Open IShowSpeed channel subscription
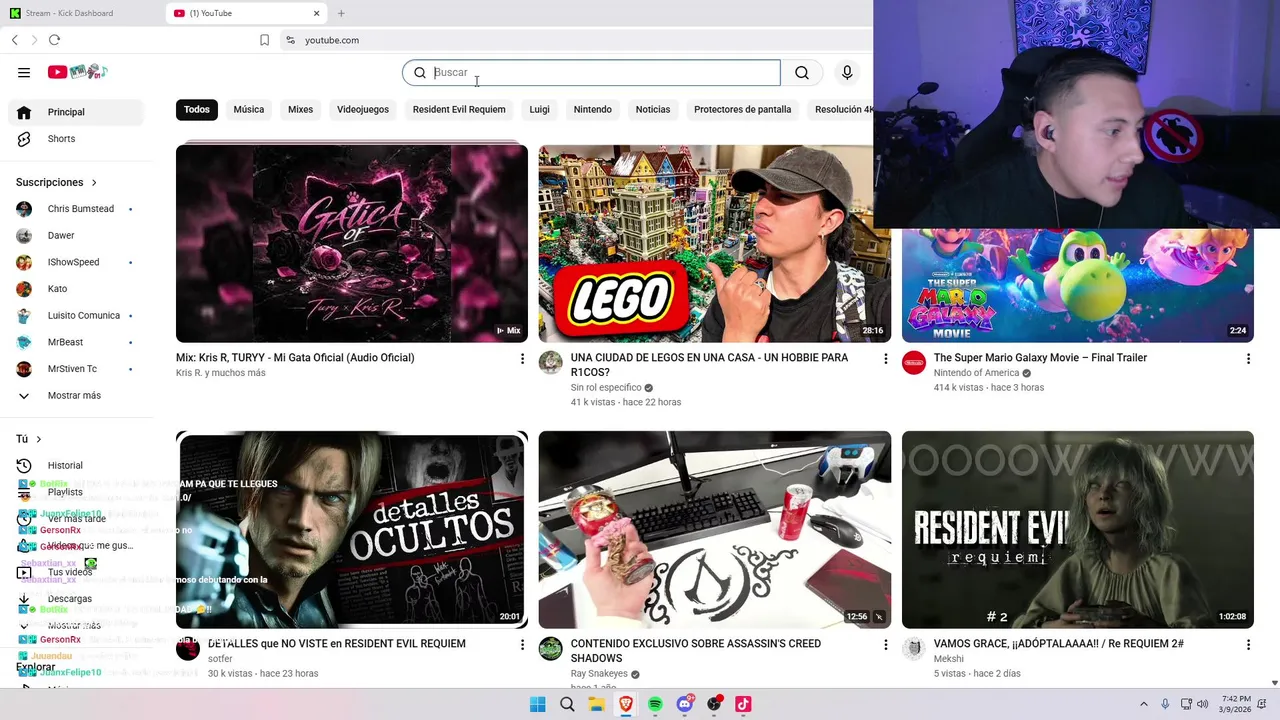 coord(76,262)
